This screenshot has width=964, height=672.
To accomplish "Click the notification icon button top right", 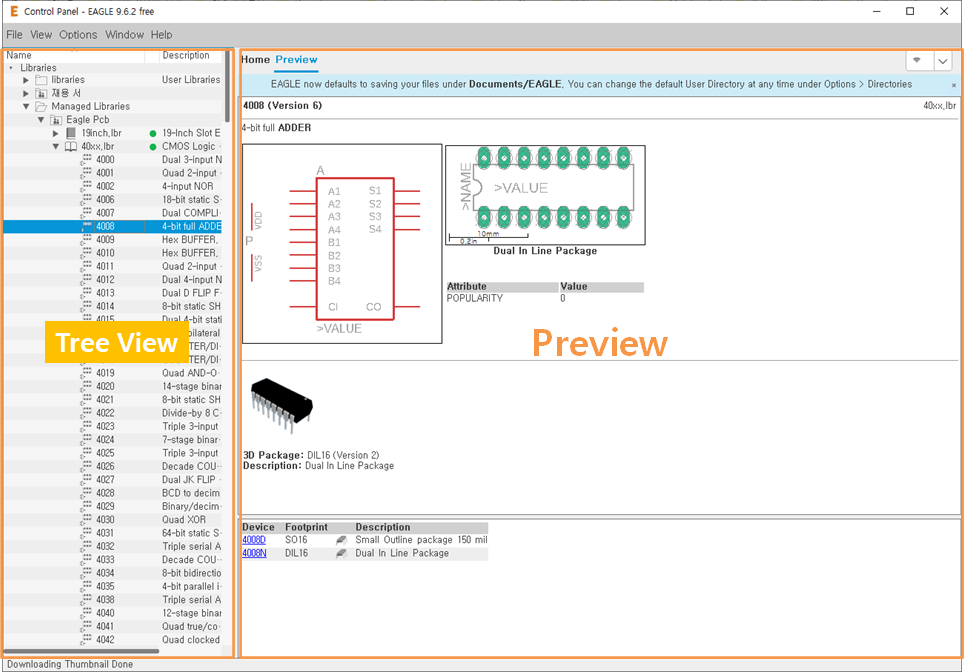I will point(919,61).
